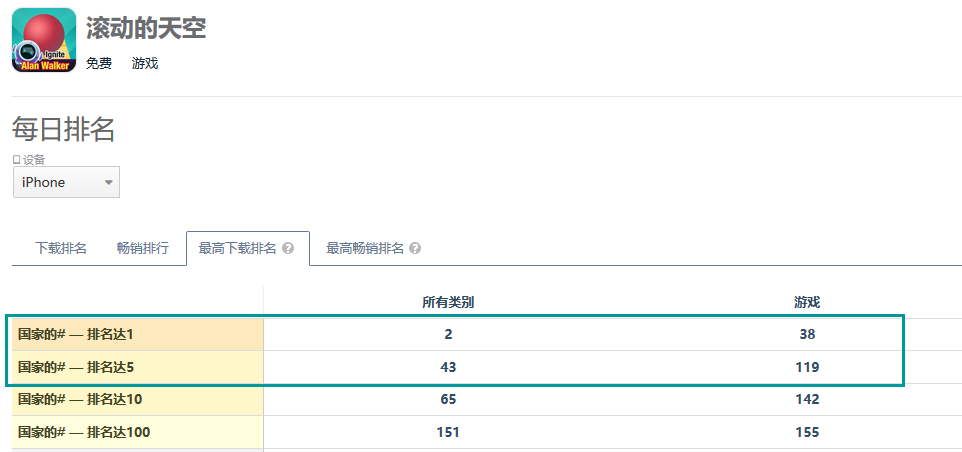This screenshot has height=452, width=962.
Task: Click the 免费 label under app title
Action: tap(99, 63)
